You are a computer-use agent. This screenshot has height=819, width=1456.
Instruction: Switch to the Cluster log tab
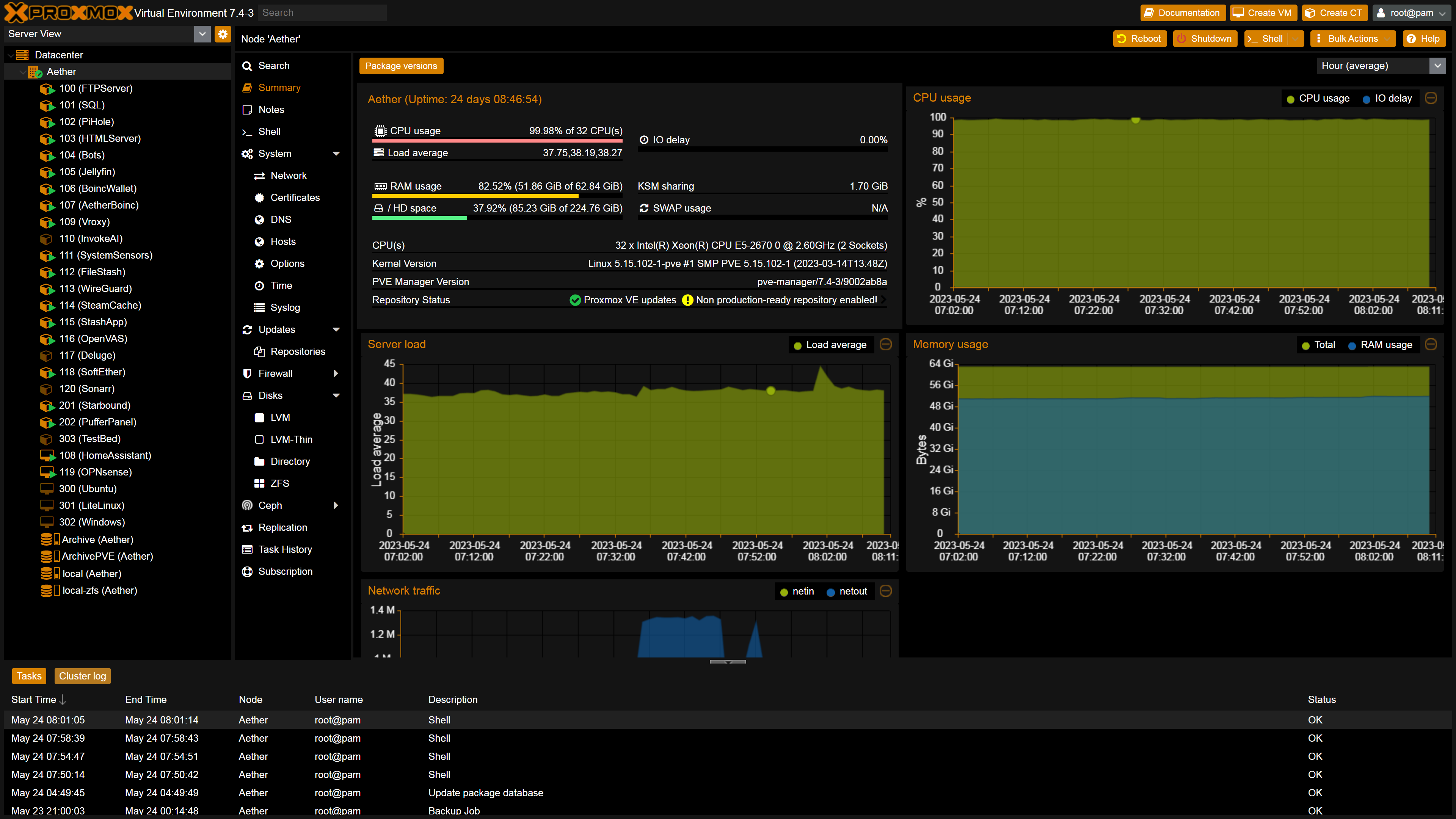[x=83, y=676]
